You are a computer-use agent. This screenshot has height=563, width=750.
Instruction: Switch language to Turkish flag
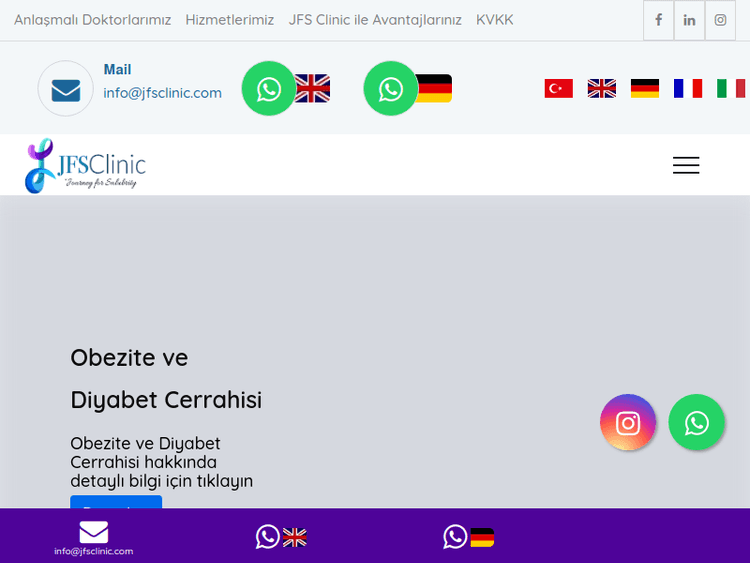click(558, 89)
